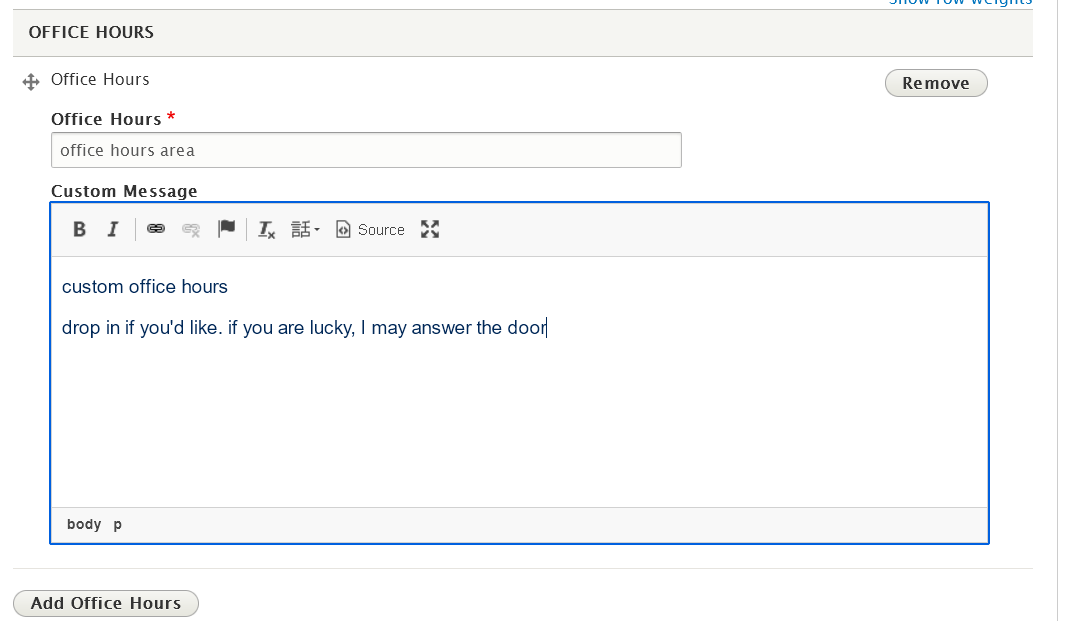1071x621 pixels.
Task: Select the p element path item
Action: tap(118, 524)
